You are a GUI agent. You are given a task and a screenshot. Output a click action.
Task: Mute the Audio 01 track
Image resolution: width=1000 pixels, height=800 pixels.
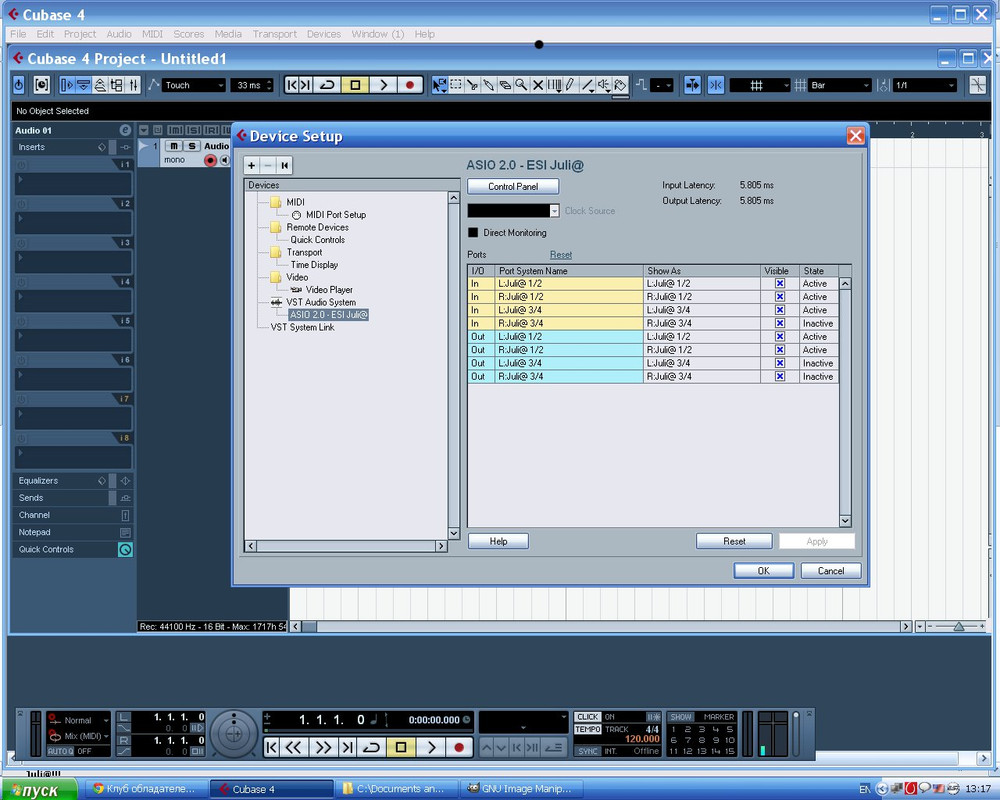174,146
